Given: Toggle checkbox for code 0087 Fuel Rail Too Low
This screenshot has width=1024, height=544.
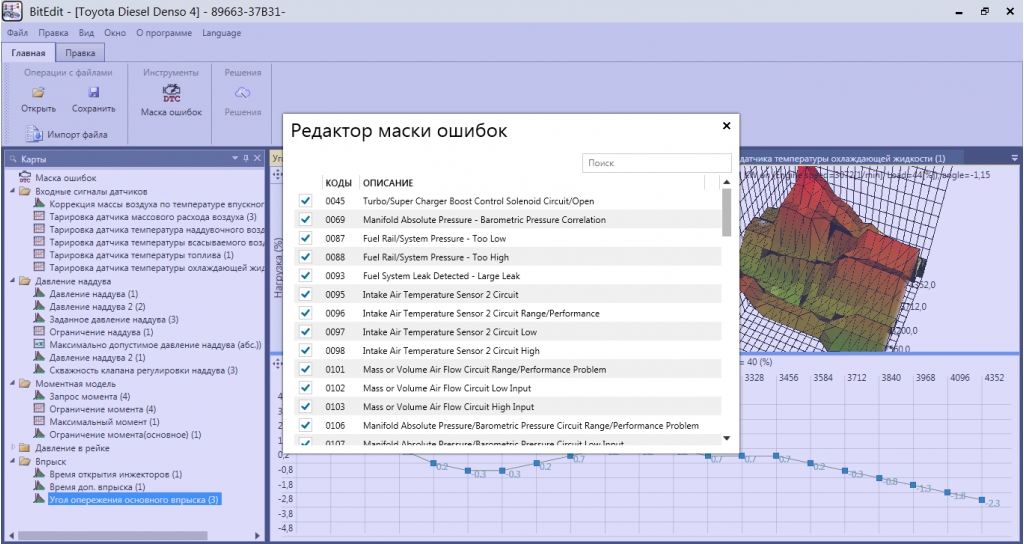Looking at the screenshot, I should coord(305,238).
